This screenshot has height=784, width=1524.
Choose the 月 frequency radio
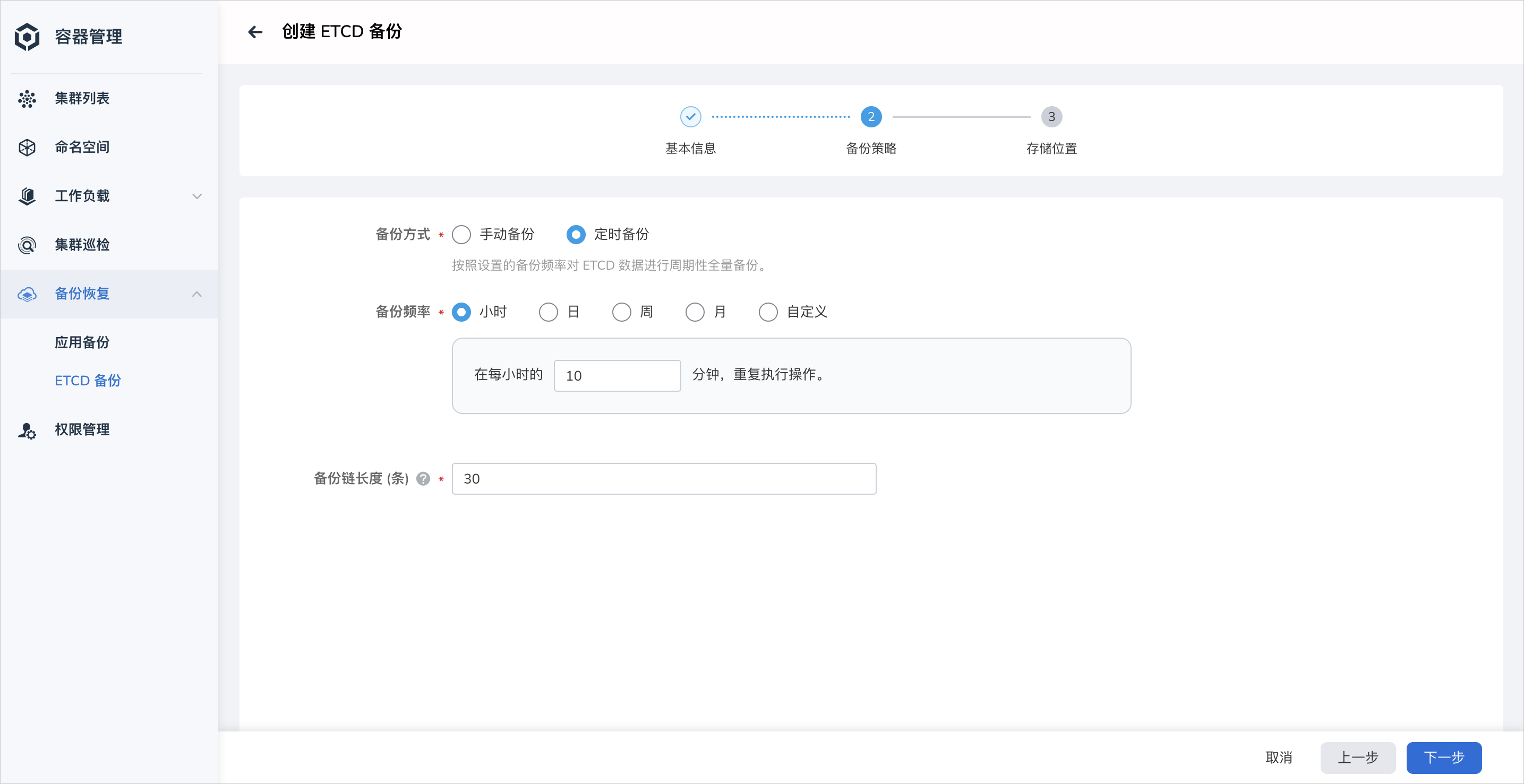[x=695, y=312]
